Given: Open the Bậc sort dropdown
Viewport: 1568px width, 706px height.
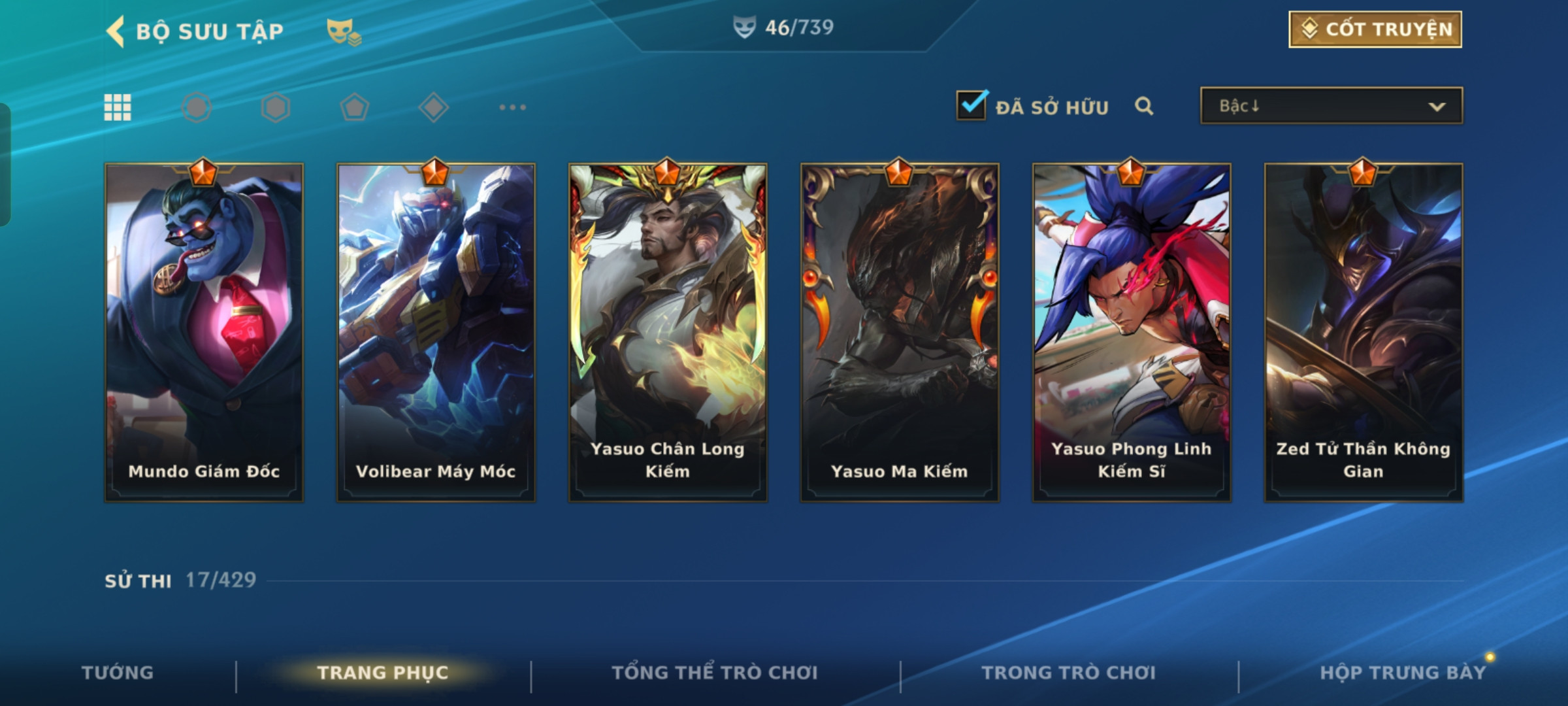Looking at the screenshot, I should 1331,105.
